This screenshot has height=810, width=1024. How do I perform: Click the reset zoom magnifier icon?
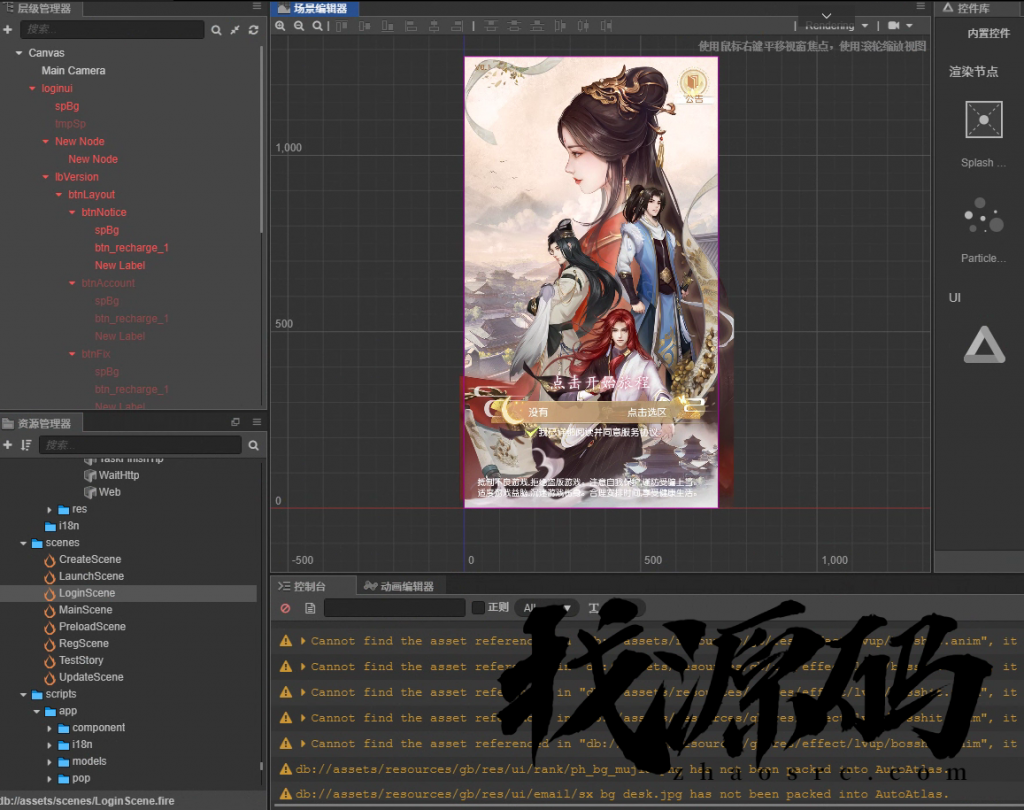pyautogui.click(x=317, y=25)
